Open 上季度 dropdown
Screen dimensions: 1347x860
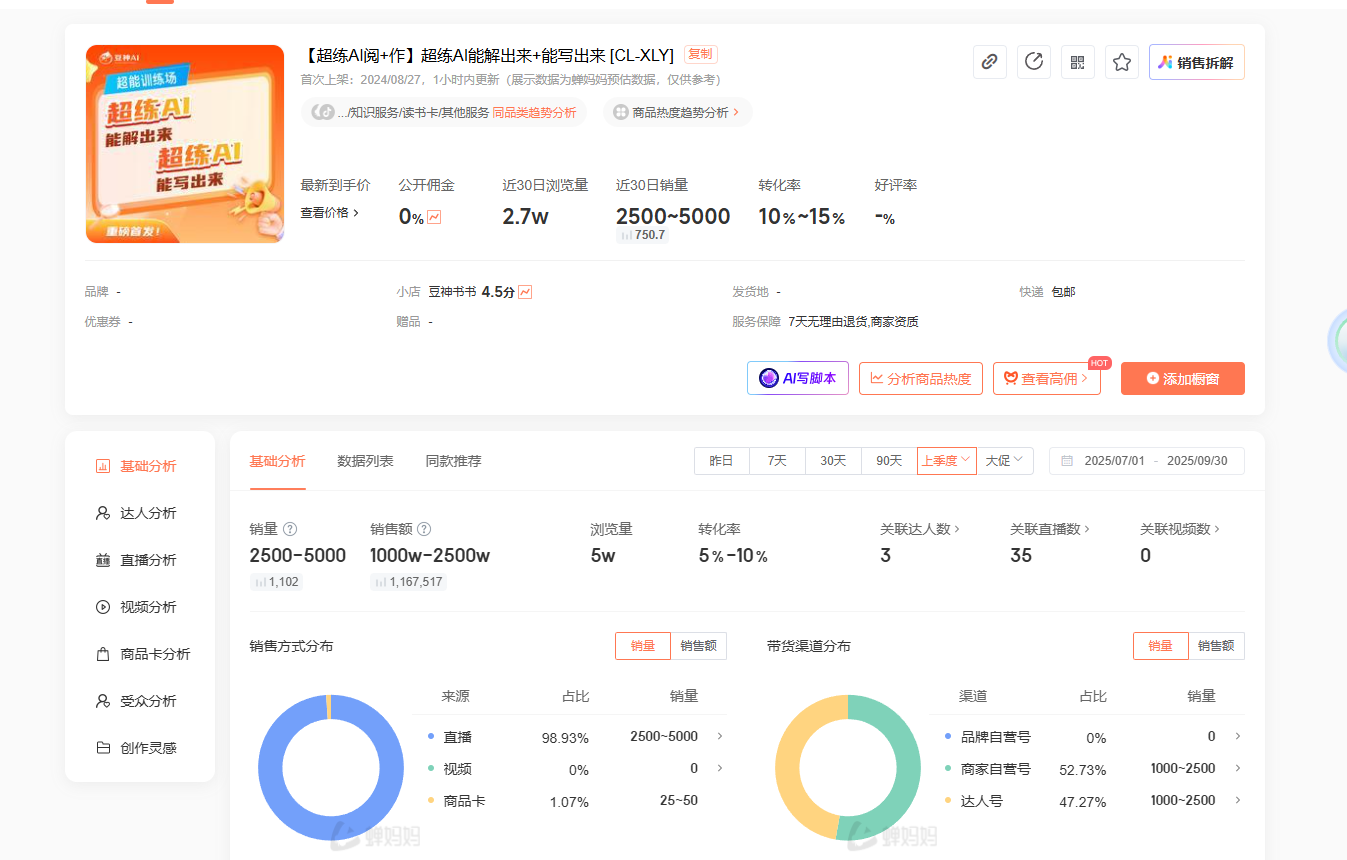[x=946, y=461]
